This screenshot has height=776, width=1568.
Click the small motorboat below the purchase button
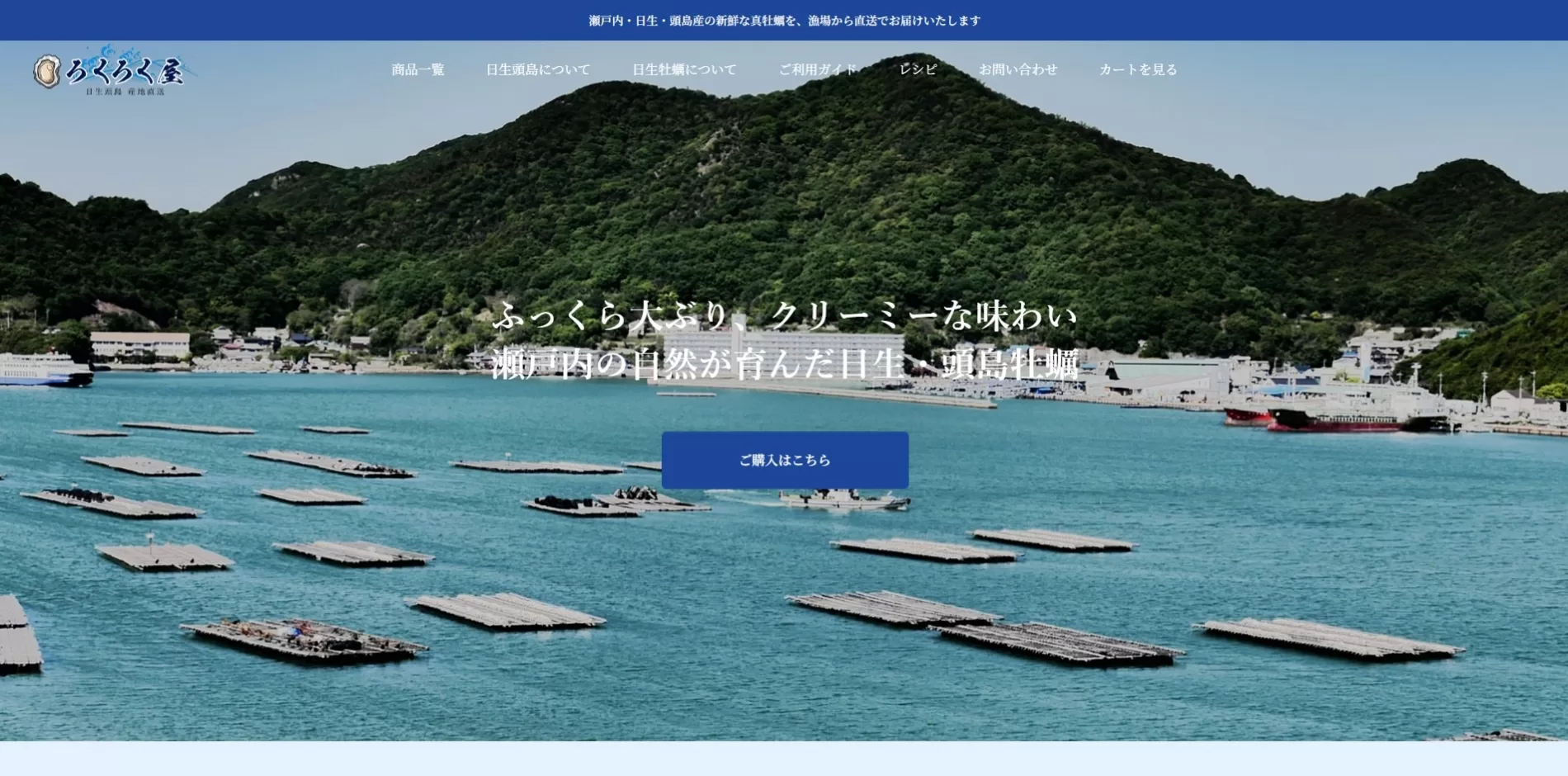[x=842, y=499]
